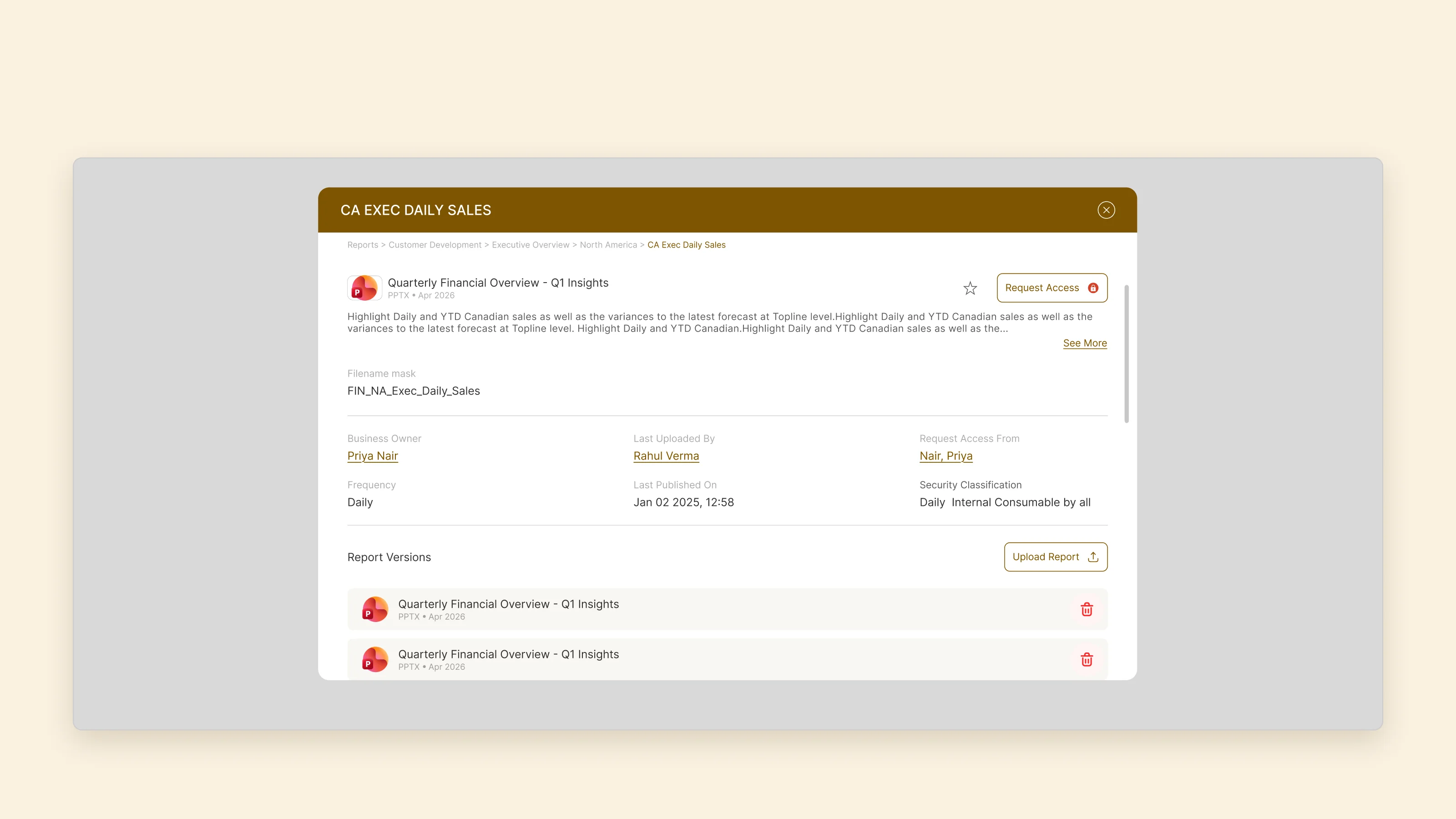Click the dialog's vertical scrollbar

(x=1127, y=354)
